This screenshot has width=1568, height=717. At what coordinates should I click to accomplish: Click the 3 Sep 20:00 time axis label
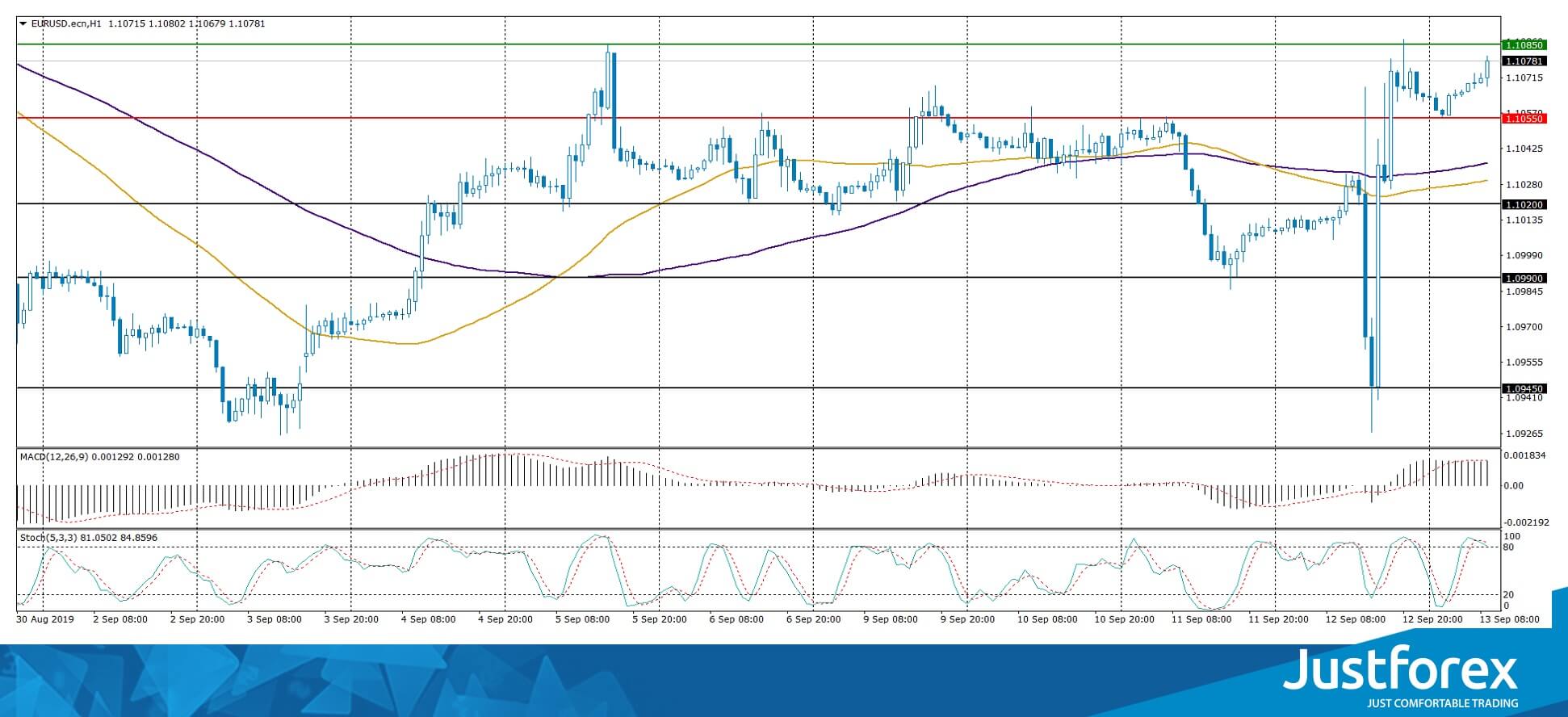352,620
